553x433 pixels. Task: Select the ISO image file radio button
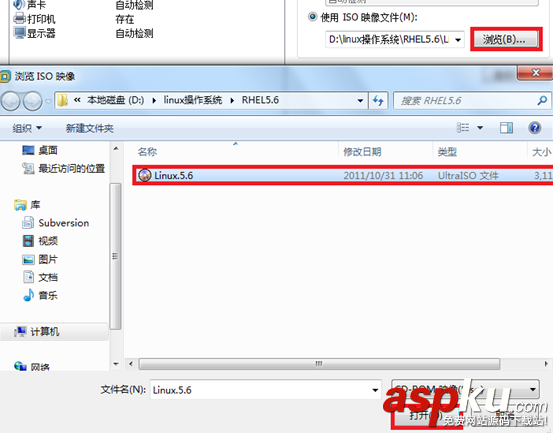pyautogui.click(x=312, y=17)
